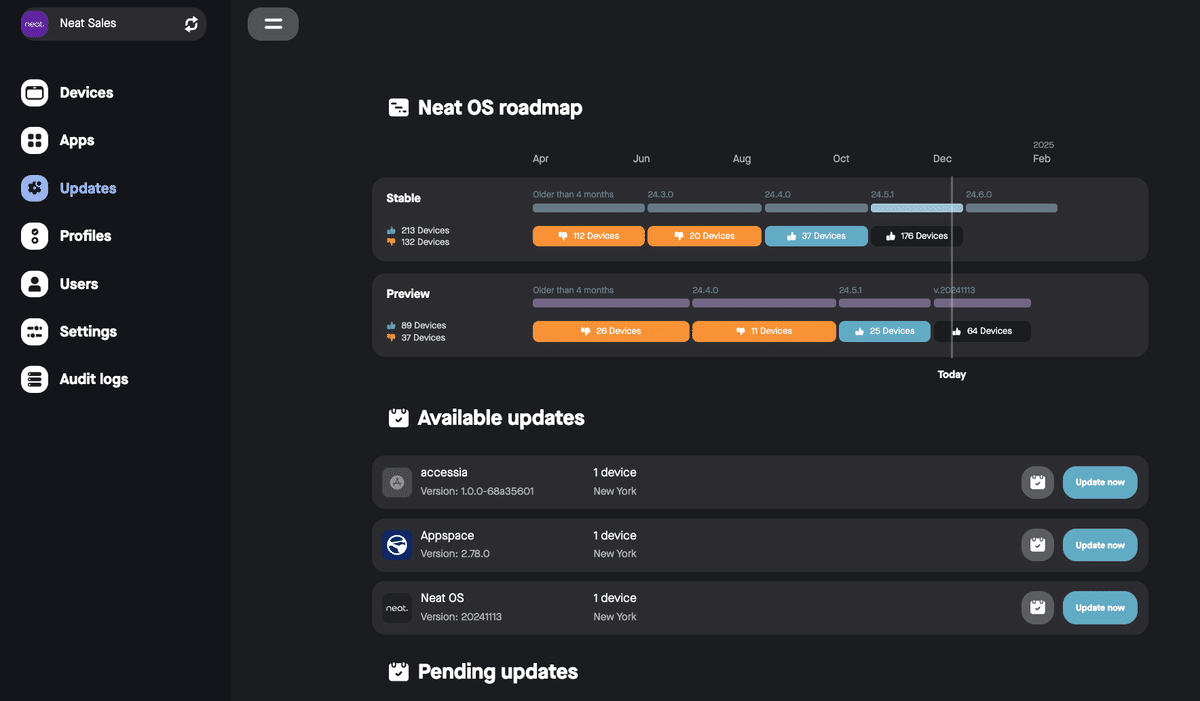The width and height of the screenshot is (1200, 701).
Task: Click the Stable 213 Devices thumbs-up count
Action: point(418,230)
